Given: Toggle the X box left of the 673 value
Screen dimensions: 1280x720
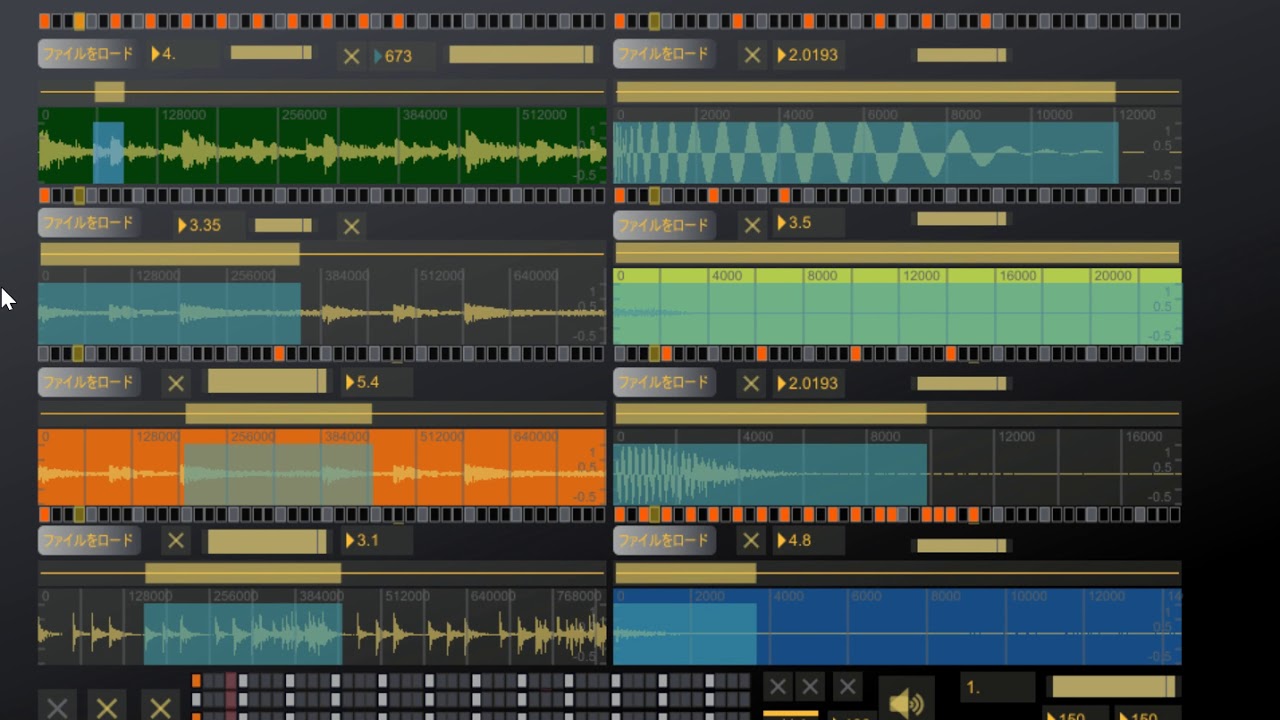Looking at the screenshot, I should coord(351,57).
